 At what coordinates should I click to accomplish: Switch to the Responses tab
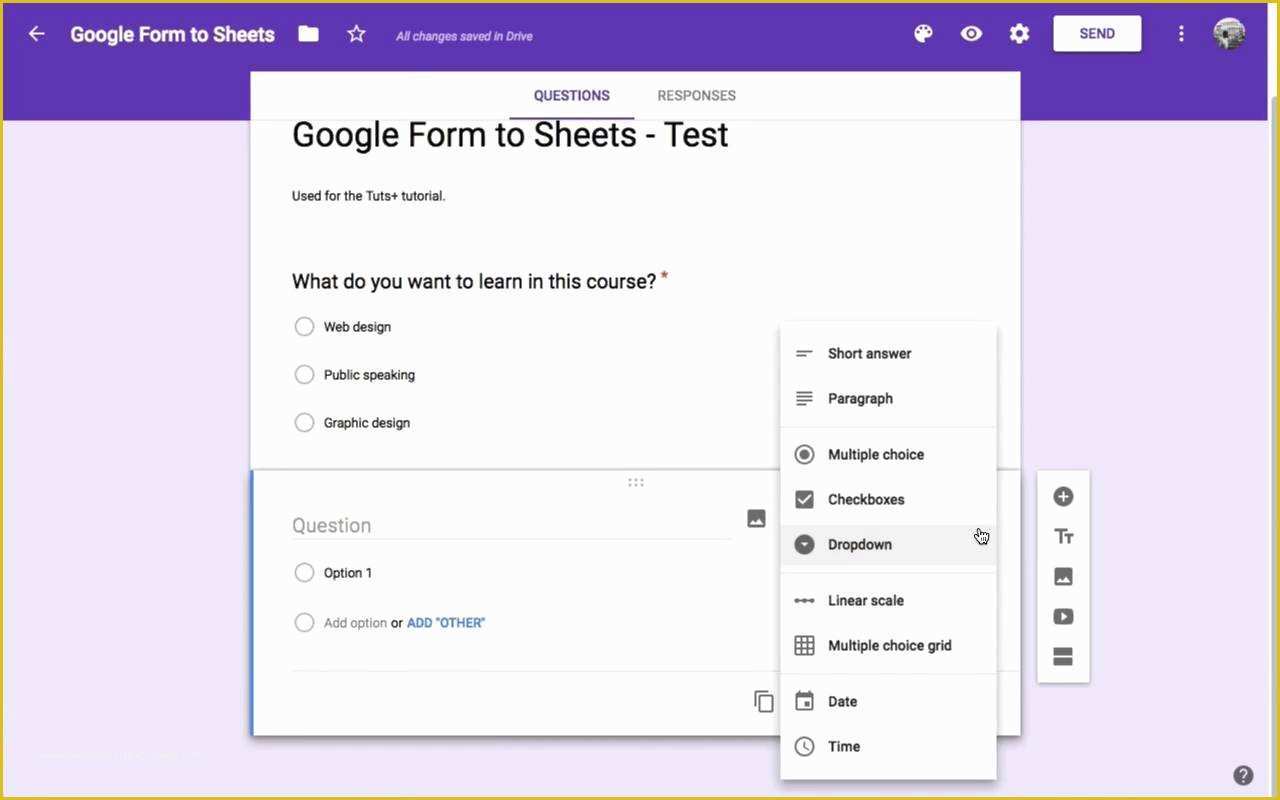click(x=696, y=96)
